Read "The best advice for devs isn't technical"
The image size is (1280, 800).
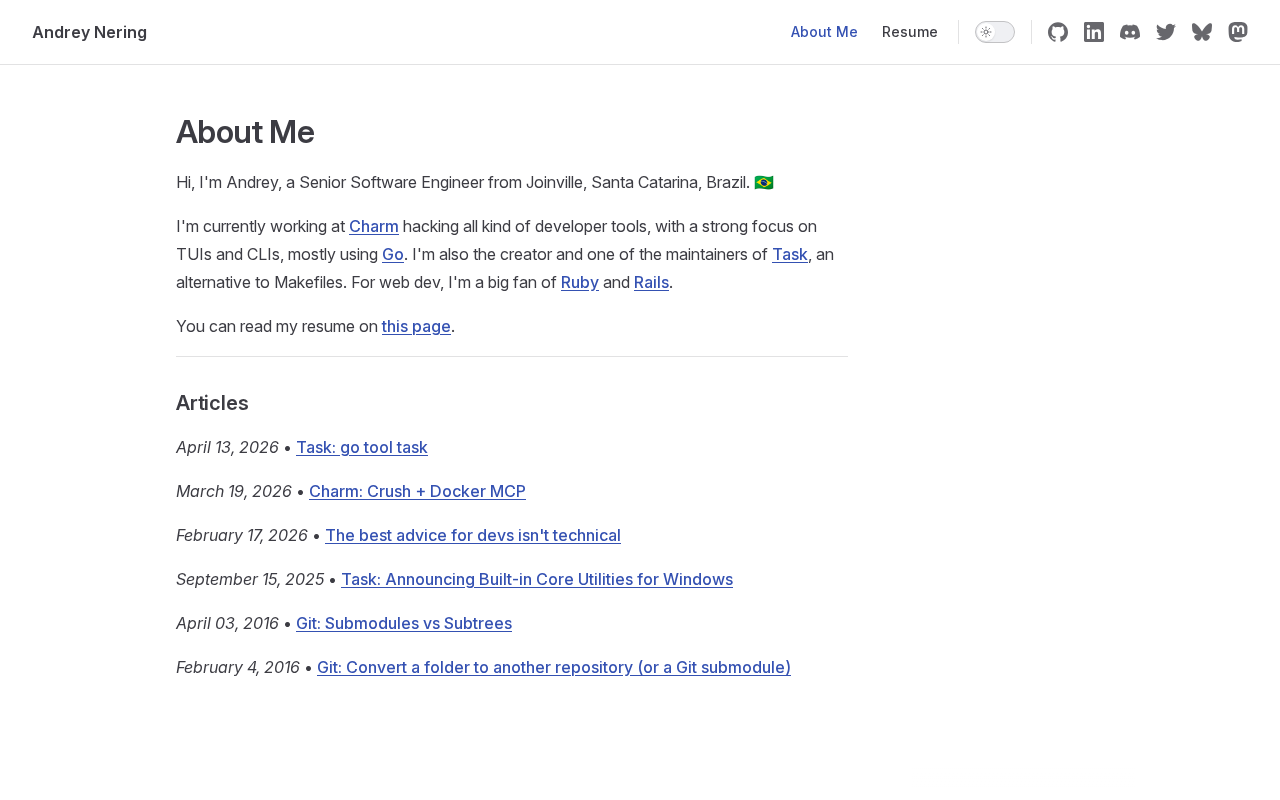(473, 535)
